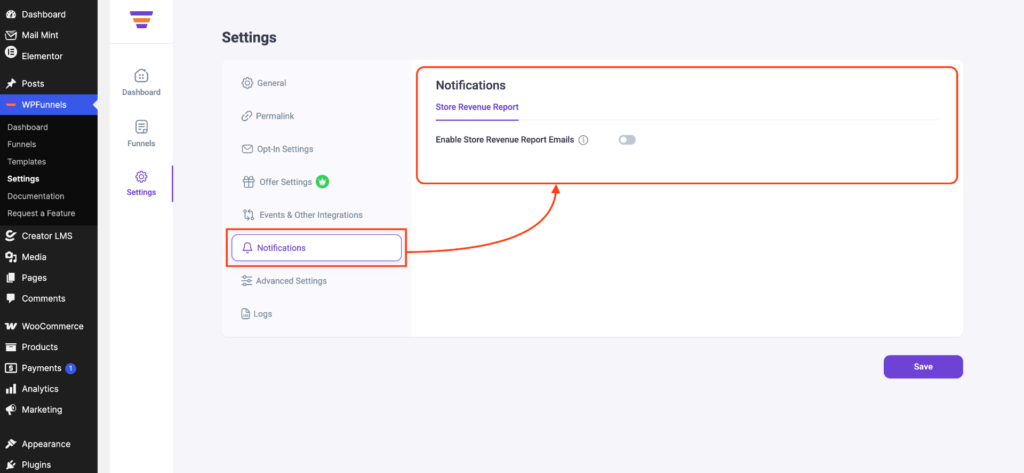Open the Logs settings section
1024x473 pixels.
click(256, 314)
